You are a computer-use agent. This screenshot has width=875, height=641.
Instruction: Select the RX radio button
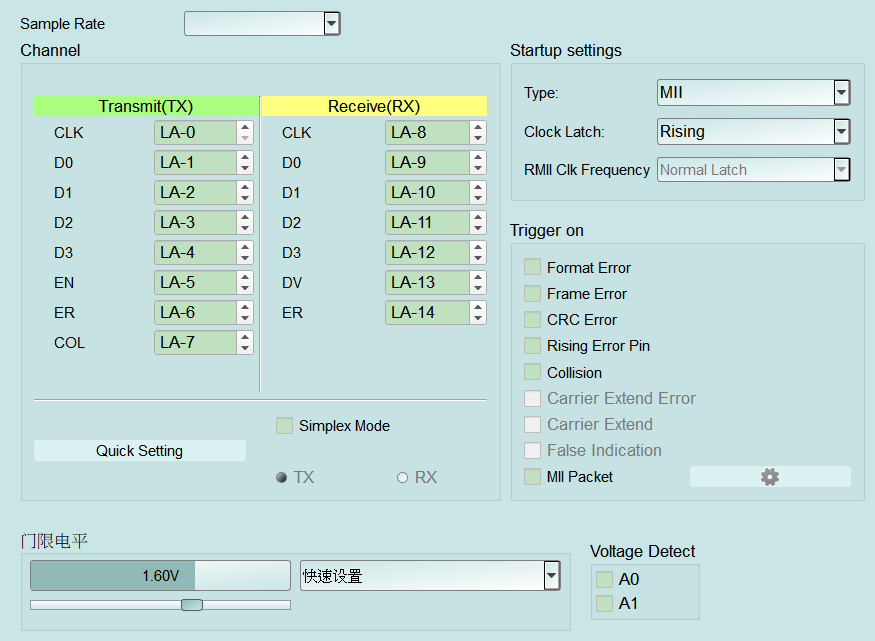pos(402,478)
